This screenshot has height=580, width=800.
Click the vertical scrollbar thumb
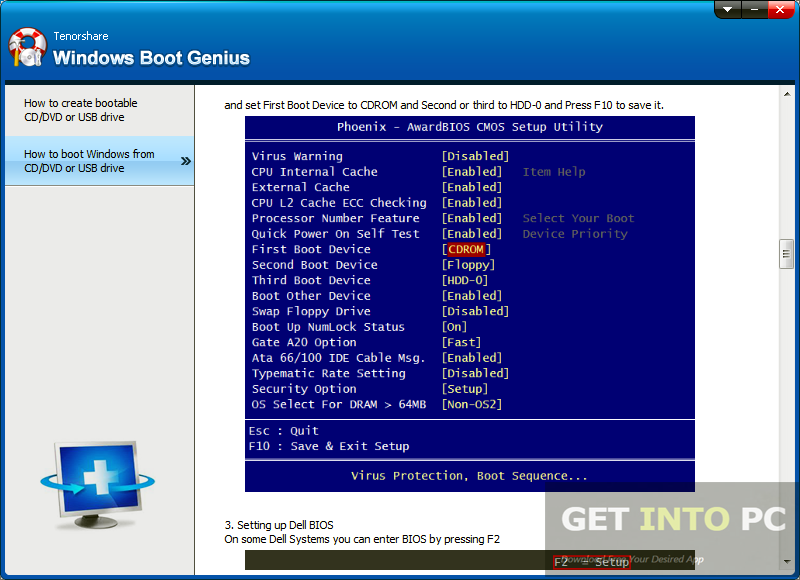(x=786, y=254)
